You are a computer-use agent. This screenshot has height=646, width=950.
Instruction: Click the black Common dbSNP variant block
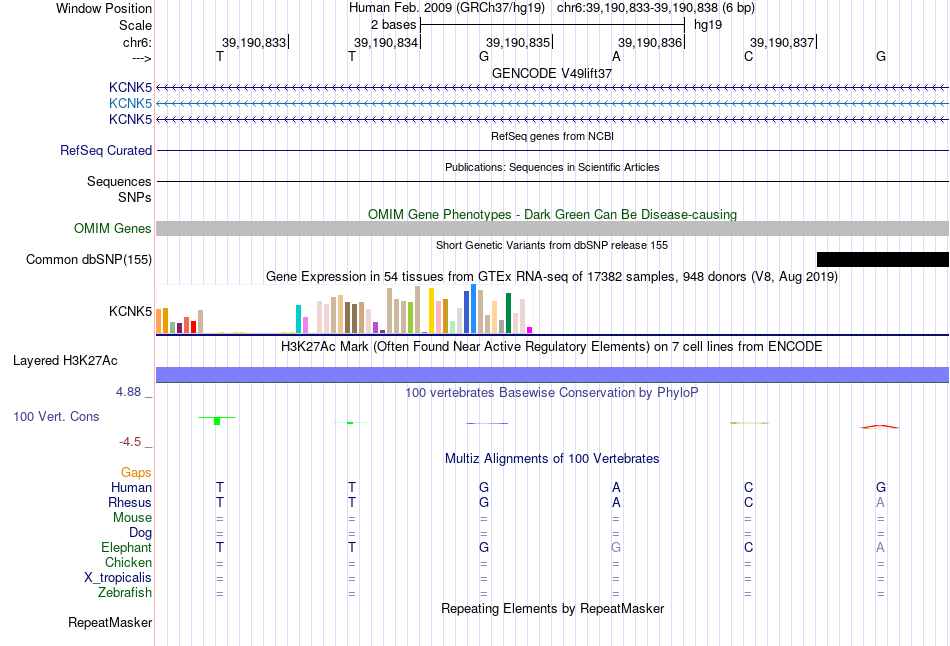point(883,259)
